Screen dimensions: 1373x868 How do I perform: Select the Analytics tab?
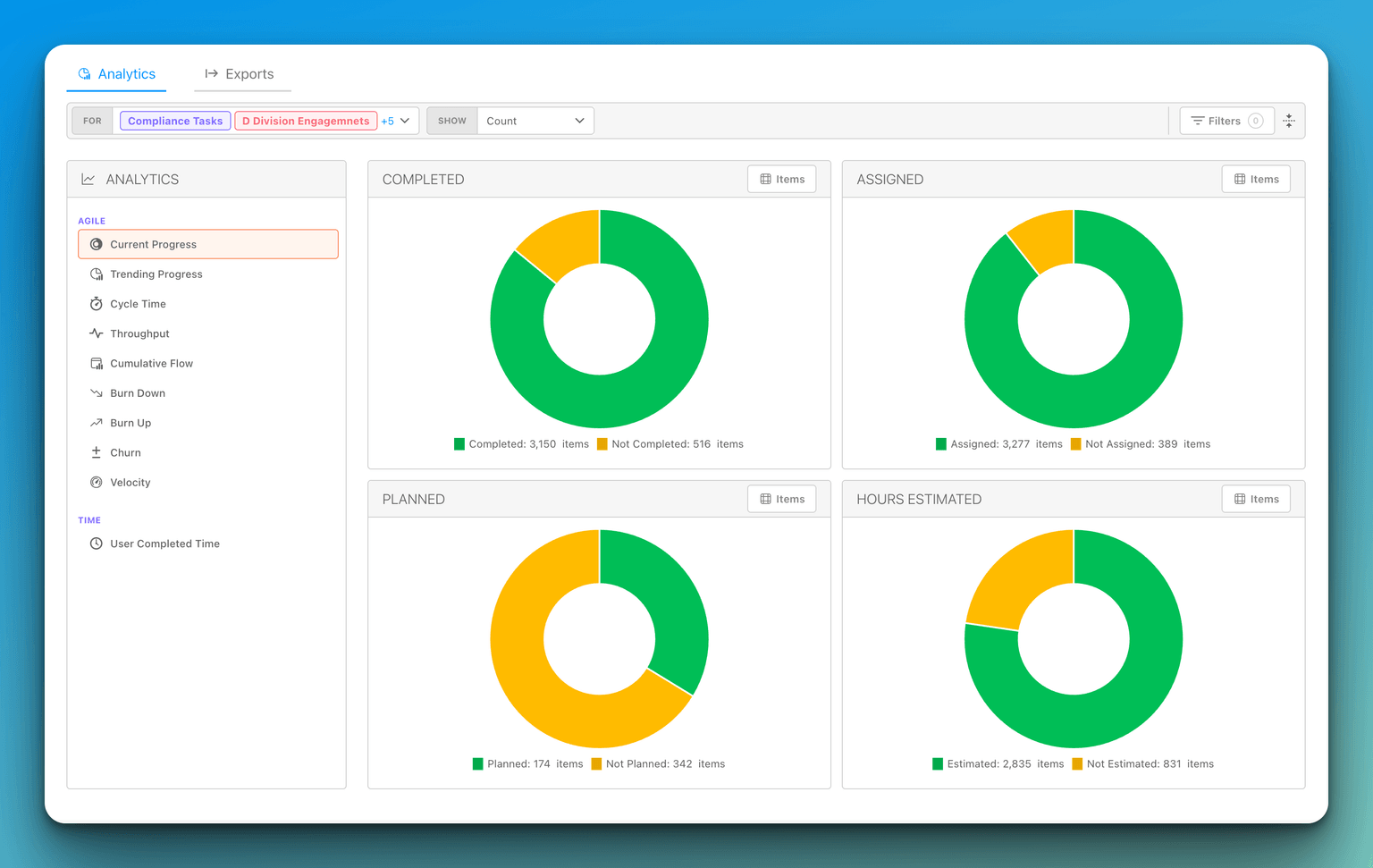pos(117,74)
